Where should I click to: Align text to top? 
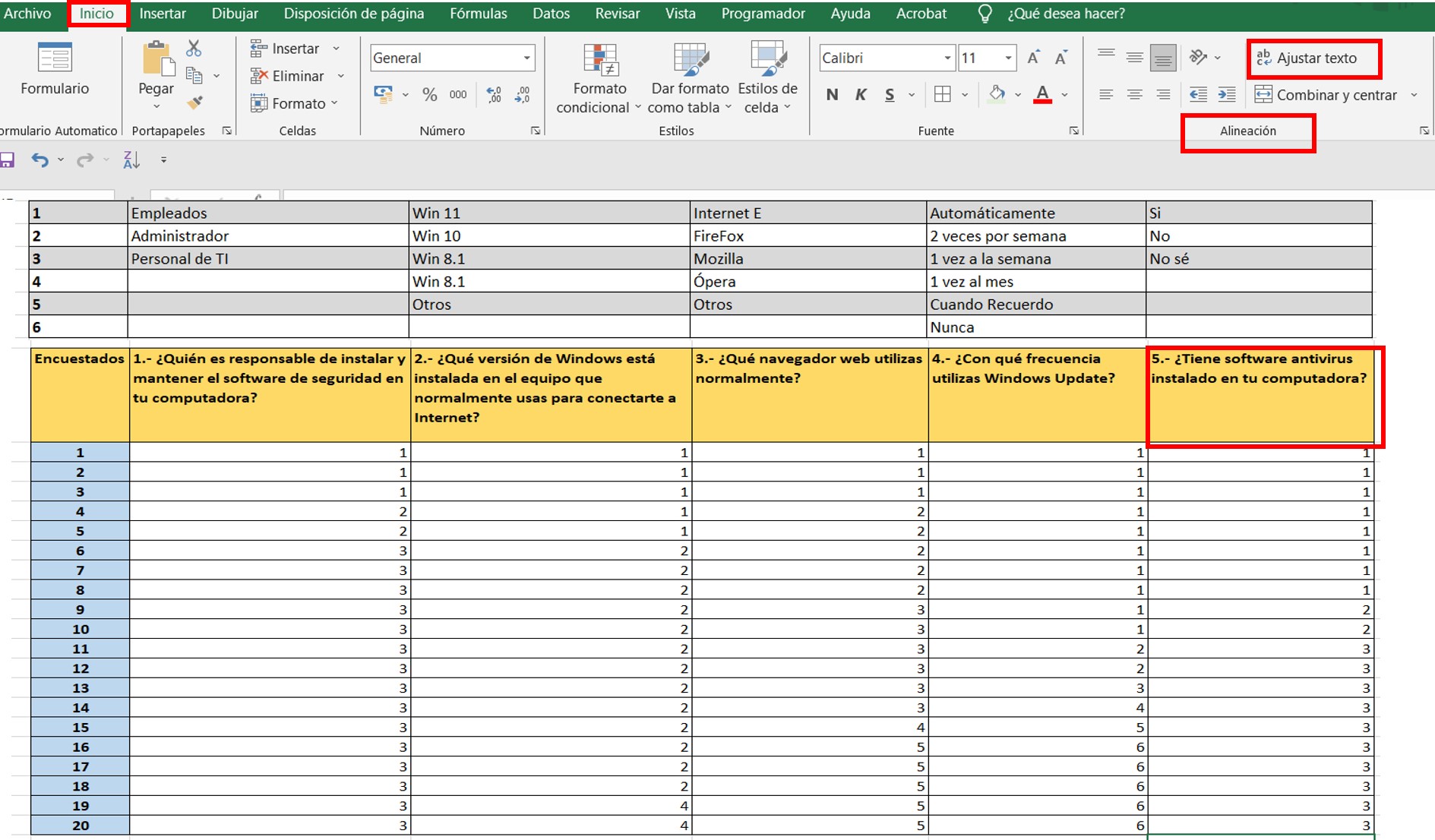point(1106,55)
